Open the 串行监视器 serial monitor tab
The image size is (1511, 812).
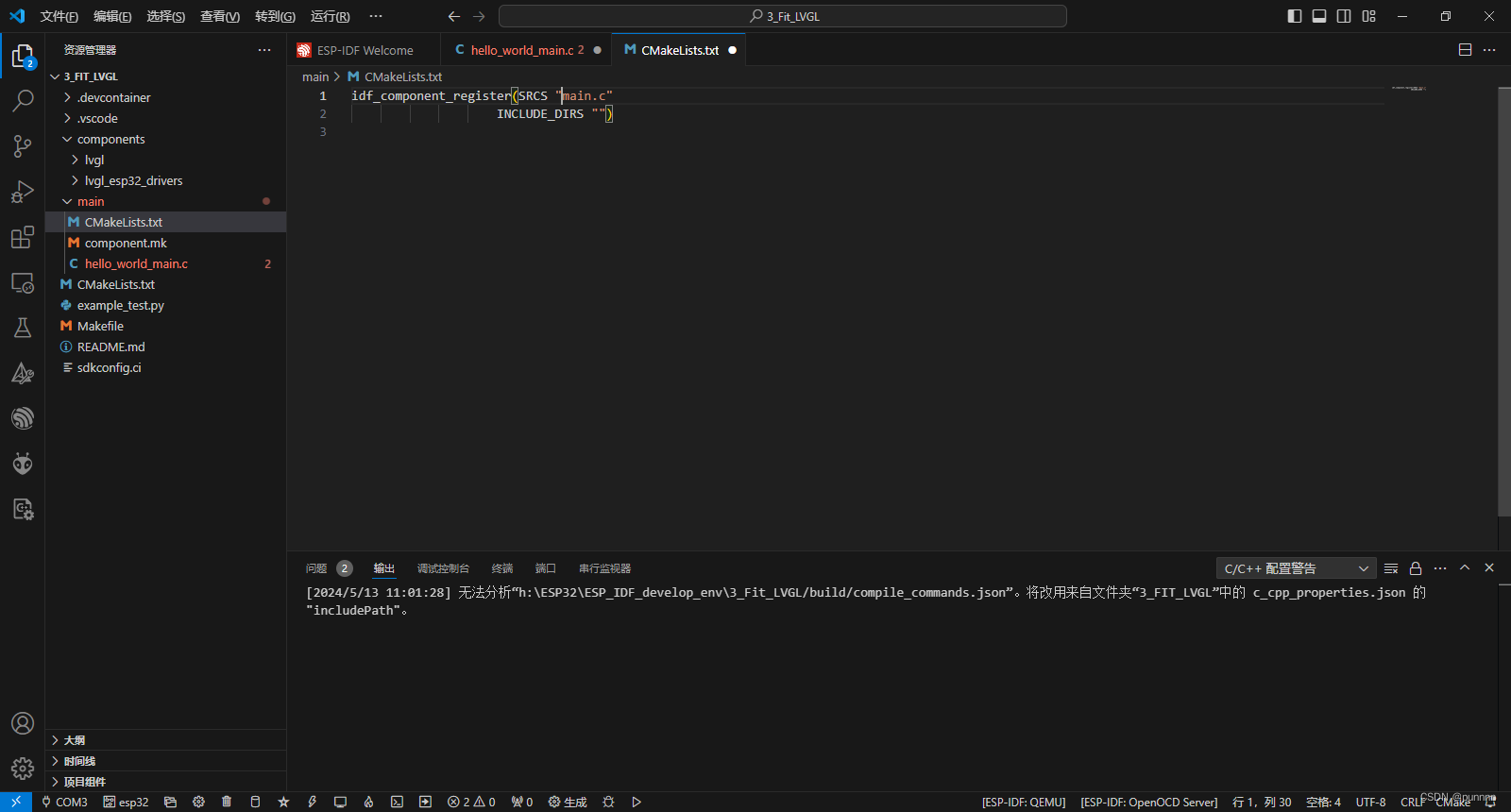click(604, 568)
